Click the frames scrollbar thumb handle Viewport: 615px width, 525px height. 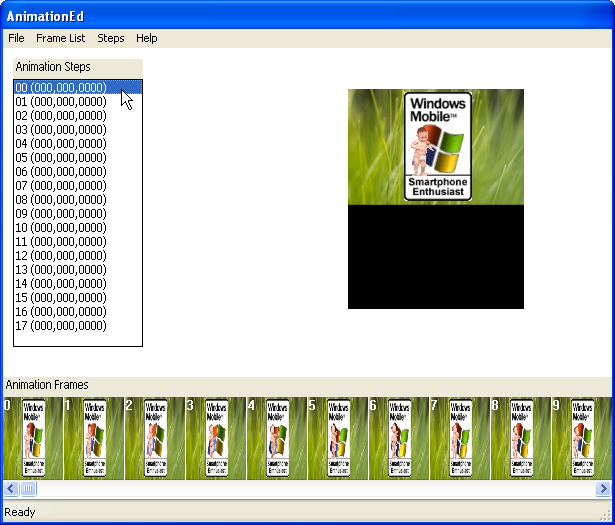(x=28, y=489)
